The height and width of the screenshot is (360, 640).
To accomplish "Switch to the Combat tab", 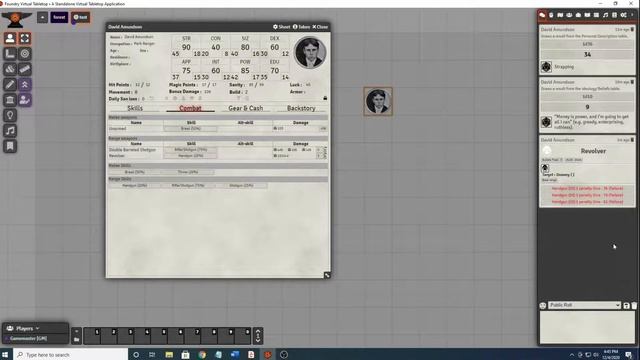I will [190, 108].
